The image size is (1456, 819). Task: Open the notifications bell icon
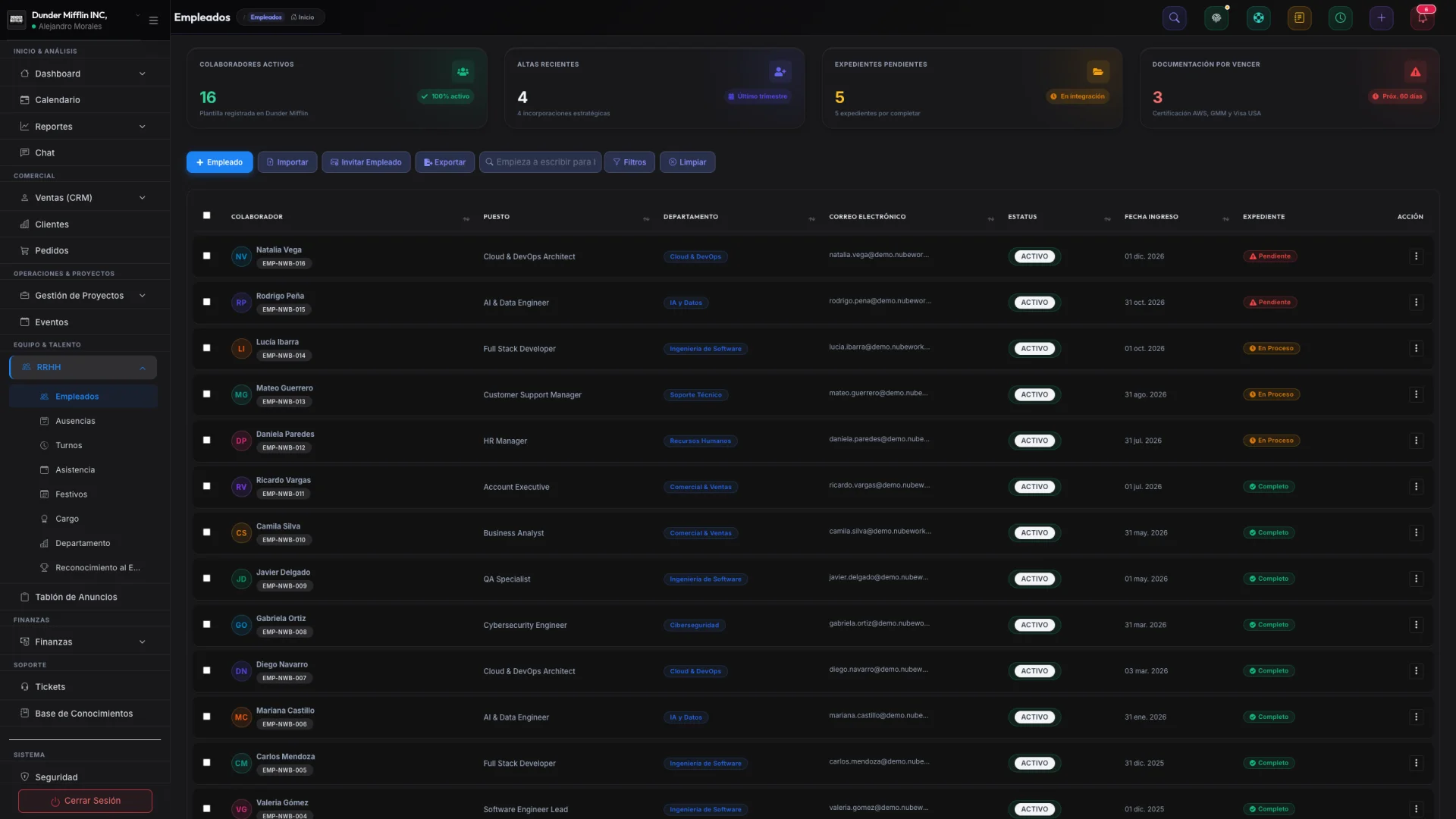[1422, 17]
